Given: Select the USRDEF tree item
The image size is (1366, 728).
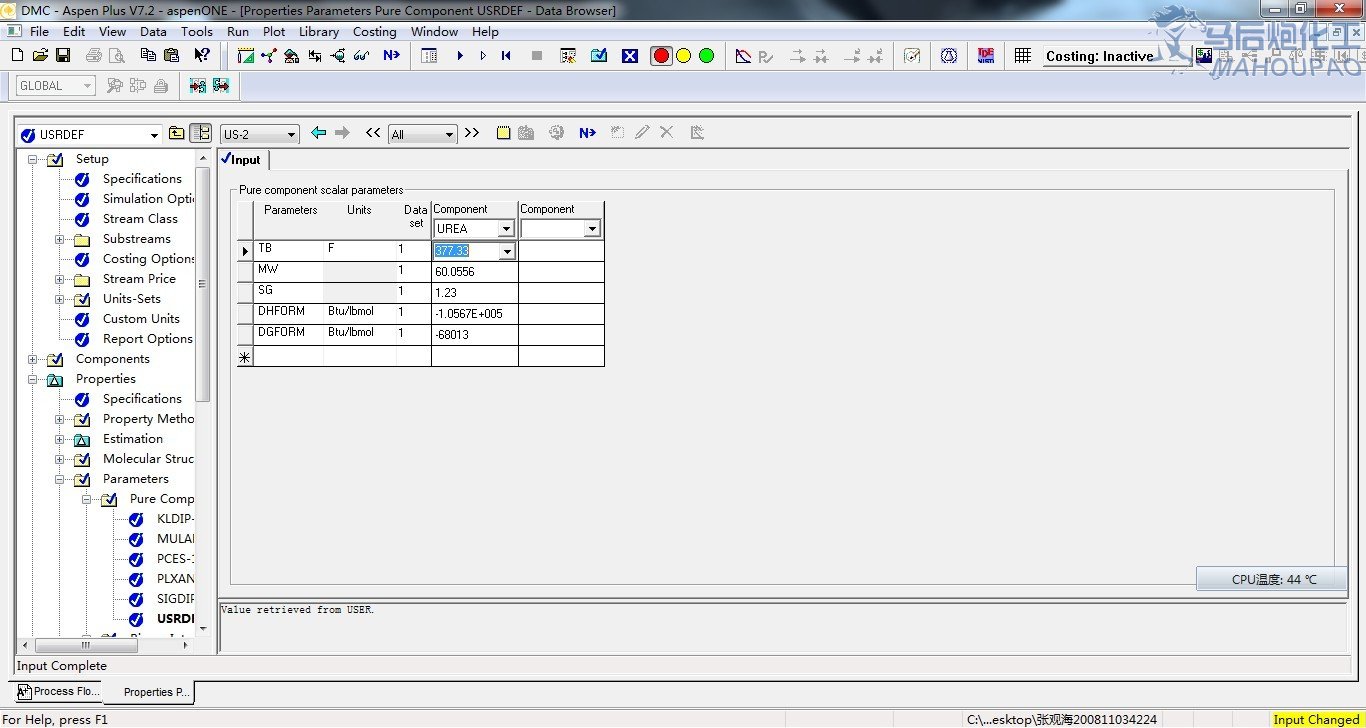Looking at the screenshot, I should coord(175,619).
